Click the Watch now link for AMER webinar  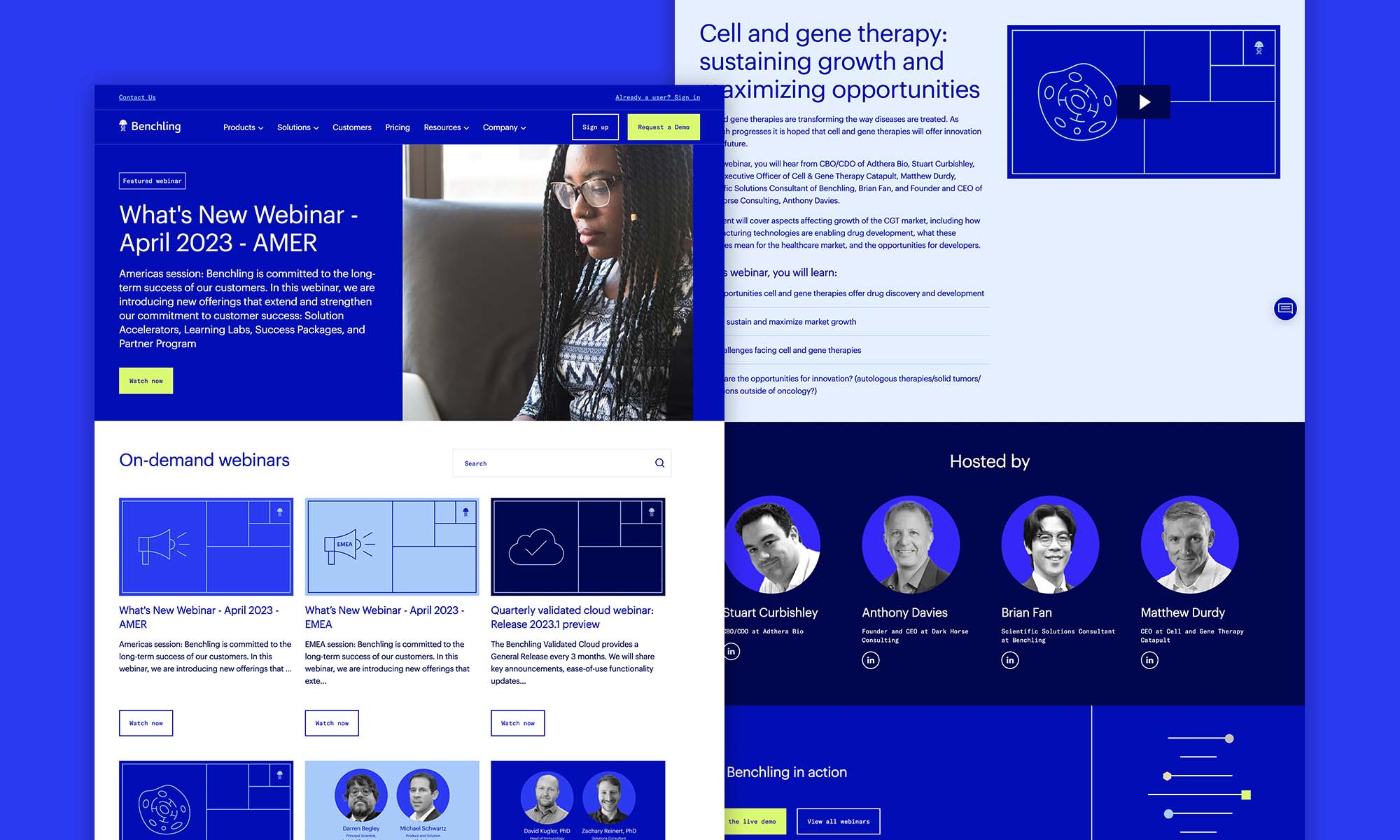pyautogui.click(x=146, y=722)
